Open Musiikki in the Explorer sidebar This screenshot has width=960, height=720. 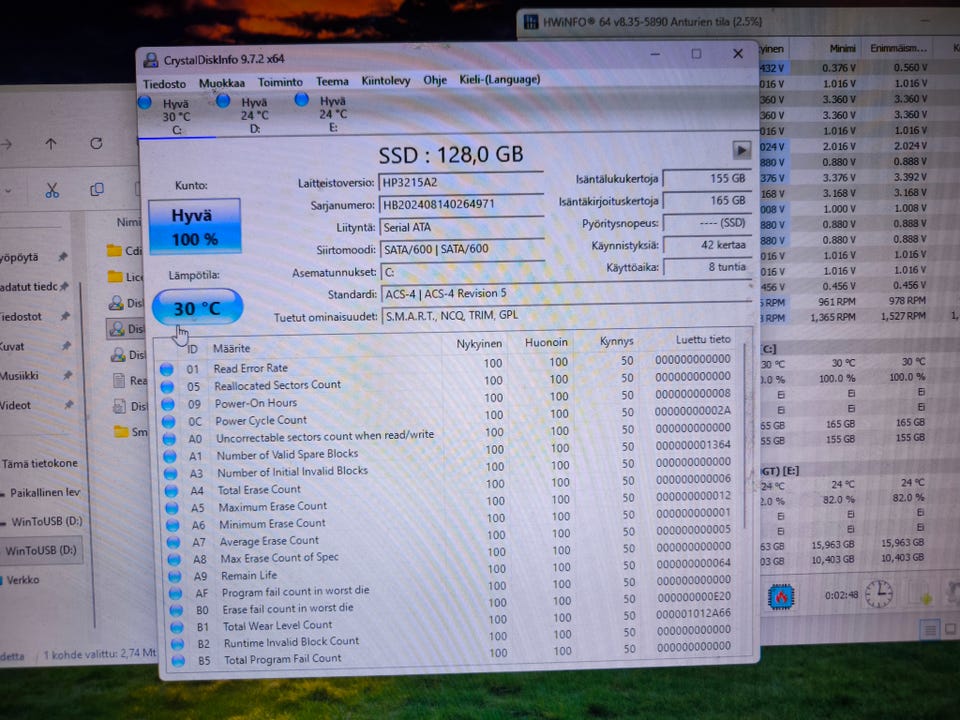click(x=19, y=376)
